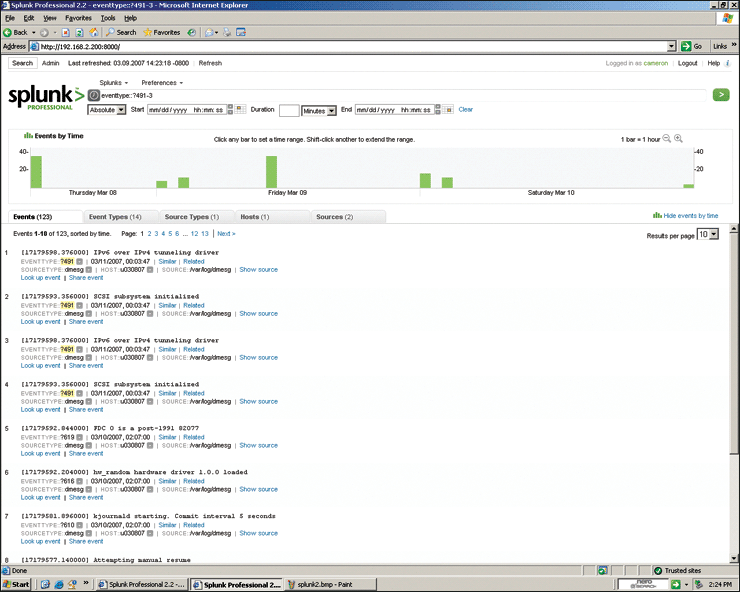
Task: Open the File menu
Action: pyautogui.click(x=10, y=18)
